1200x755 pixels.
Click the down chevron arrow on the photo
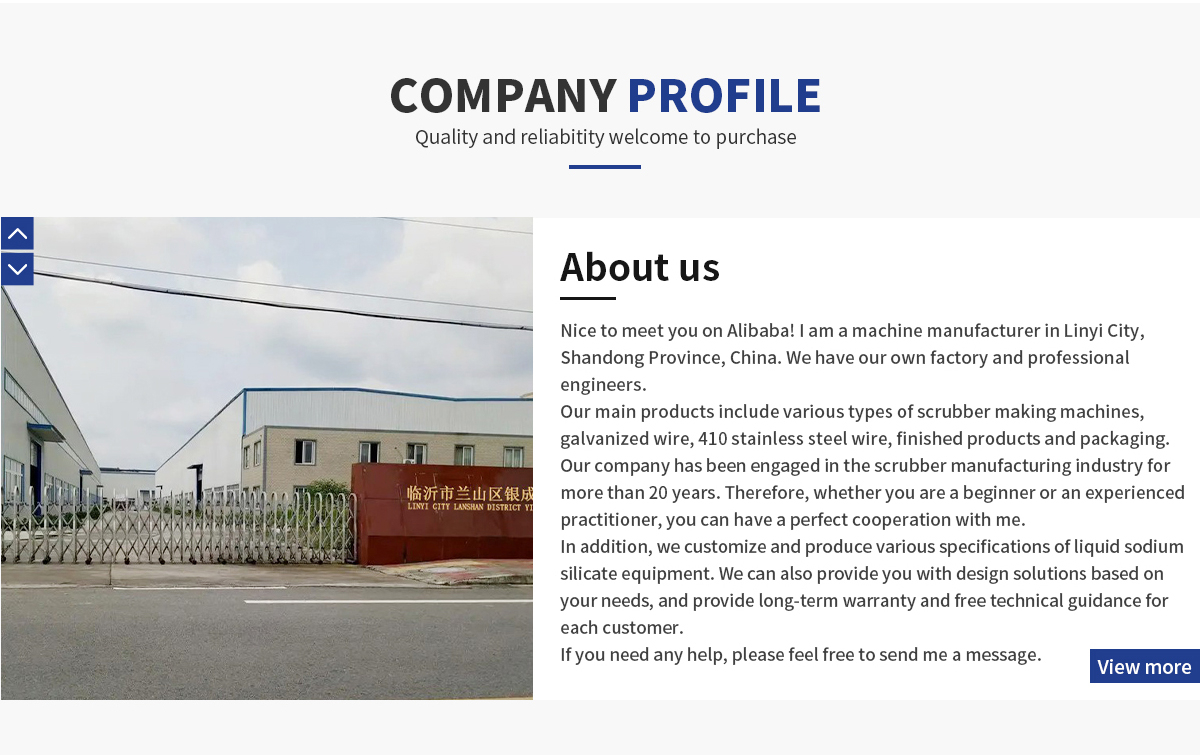click(x=17, y=269)
